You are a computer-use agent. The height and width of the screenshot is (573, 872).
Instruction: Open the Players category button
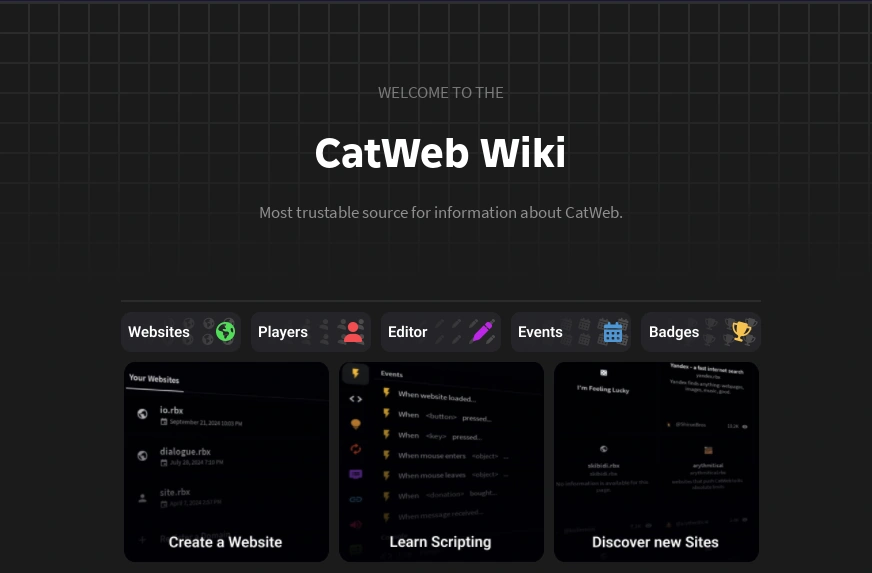point(311,332)
